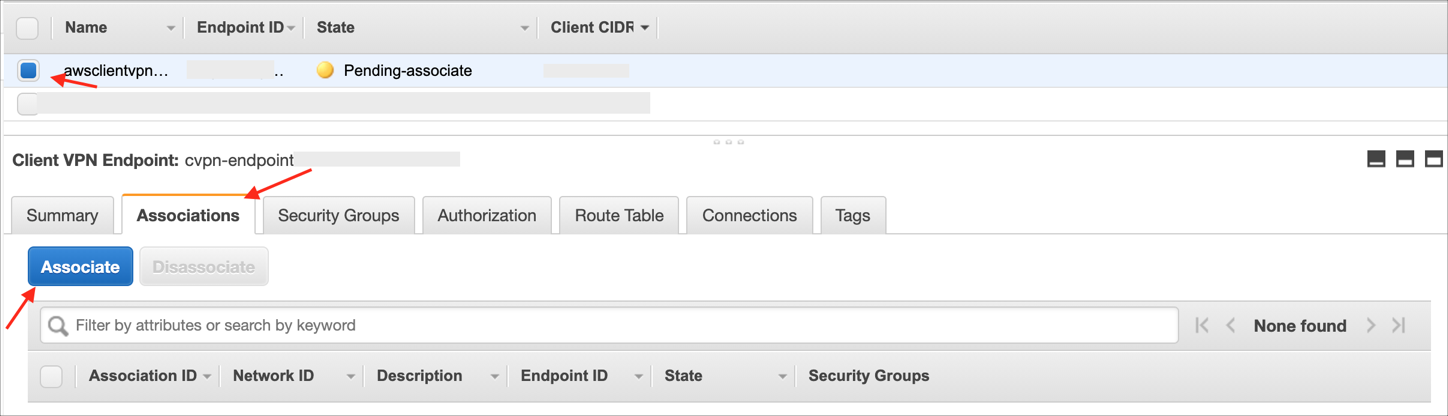Go to first page of associations

click(1203, 326)
